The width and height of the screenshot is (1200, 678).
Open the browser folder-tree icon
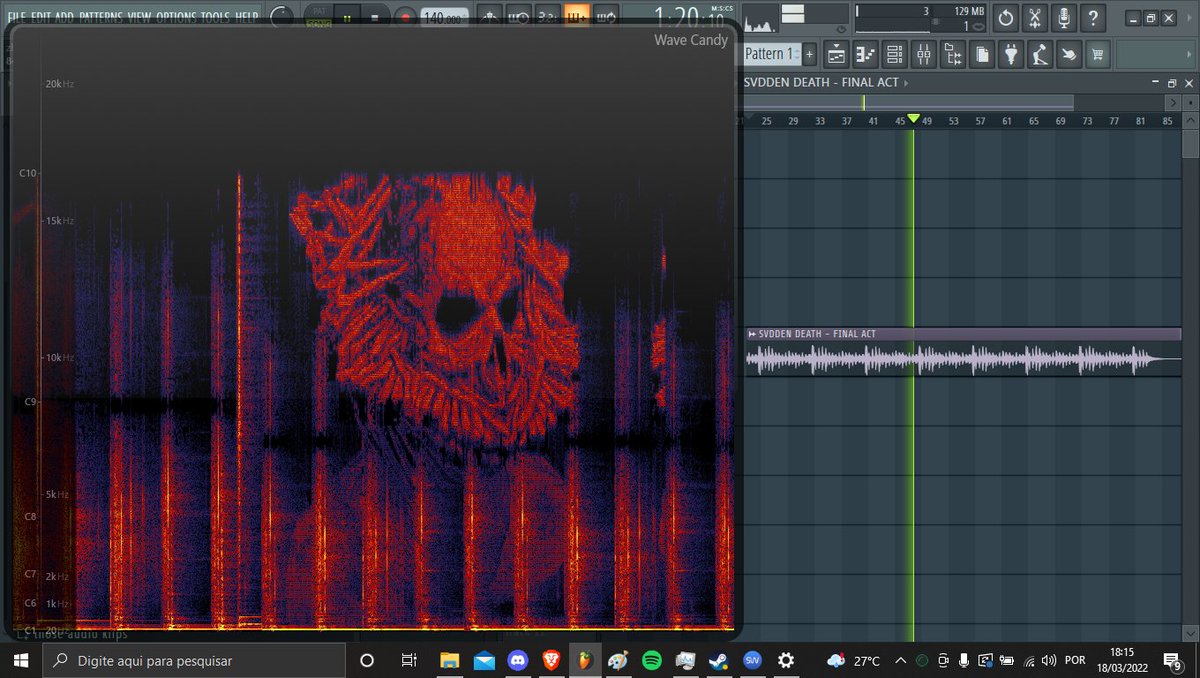tap(953, 55)
